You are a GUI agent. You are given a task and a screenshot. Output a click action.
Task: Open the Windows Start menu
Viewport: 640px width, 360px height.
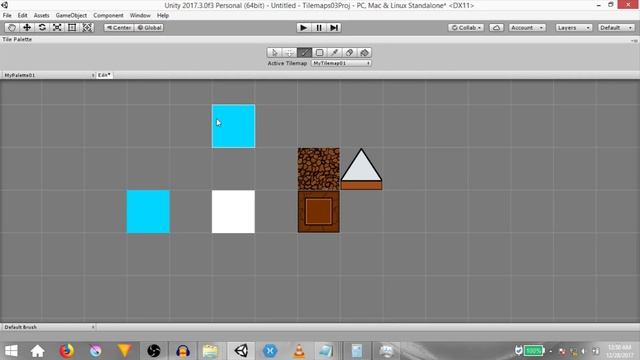point(11,351)
